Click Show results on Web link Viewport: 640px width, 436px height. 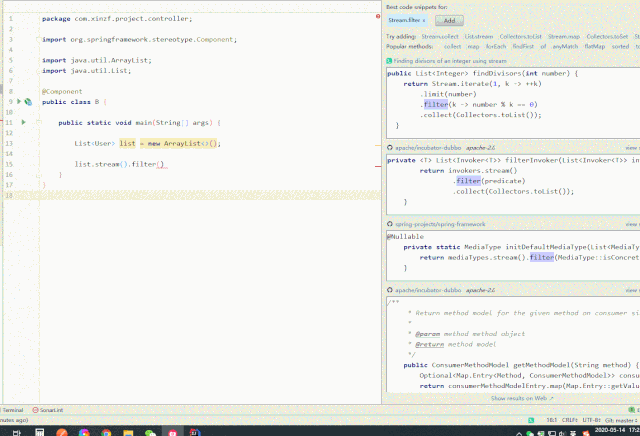tap(519, 398)
